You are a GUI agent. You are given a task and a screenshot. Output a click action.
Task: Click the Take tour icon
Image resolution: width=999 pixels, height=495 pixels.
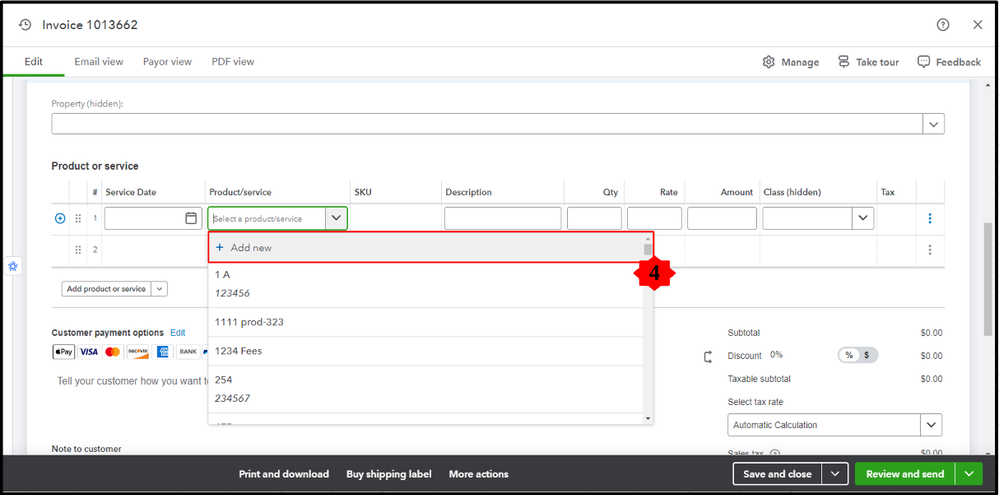(844, 62)
